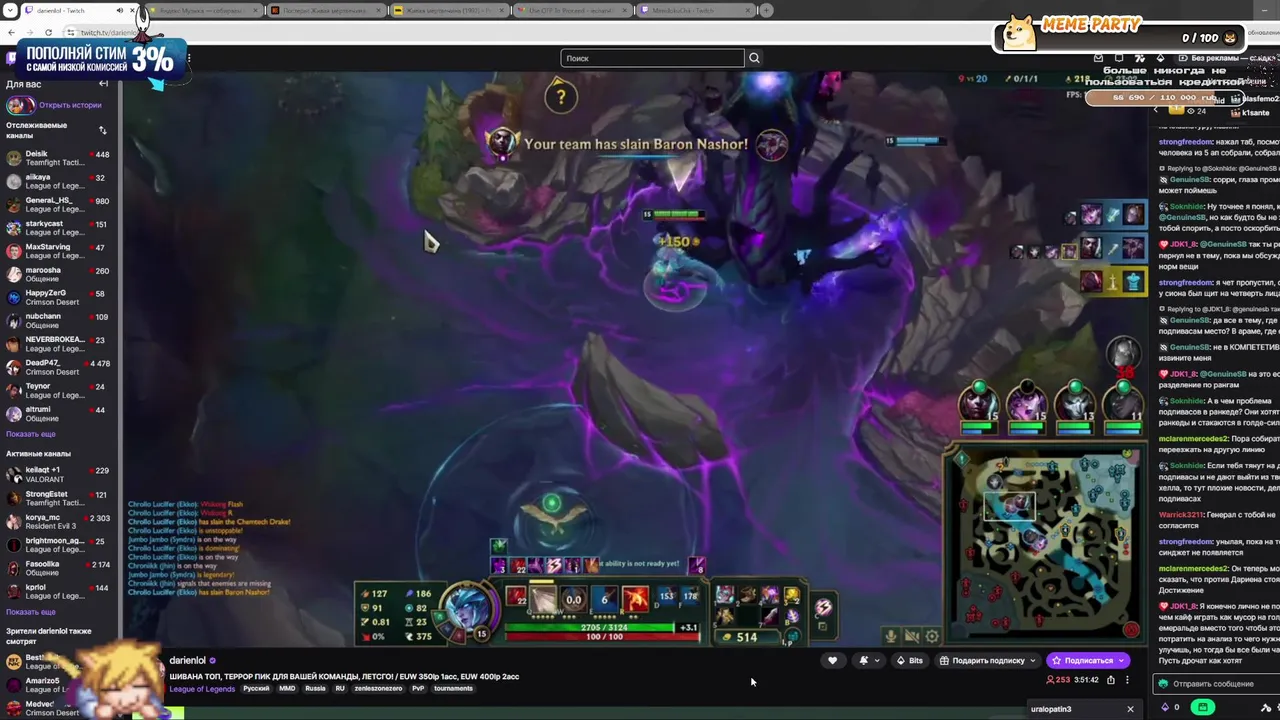Click the Bits button
Image resolution: width=1280 pixels, height=720 pixels.
tap(909, 660)
